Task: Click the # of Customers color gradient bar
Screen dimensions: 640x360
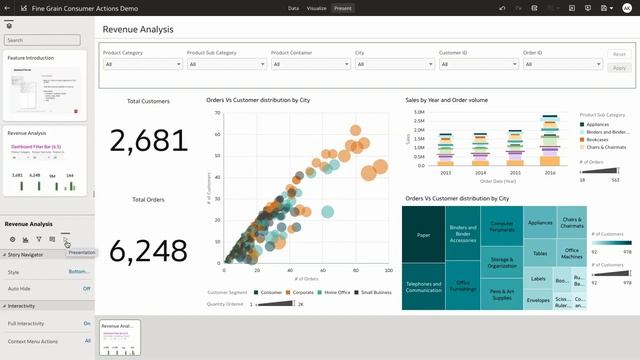Action: coord(612,243)
